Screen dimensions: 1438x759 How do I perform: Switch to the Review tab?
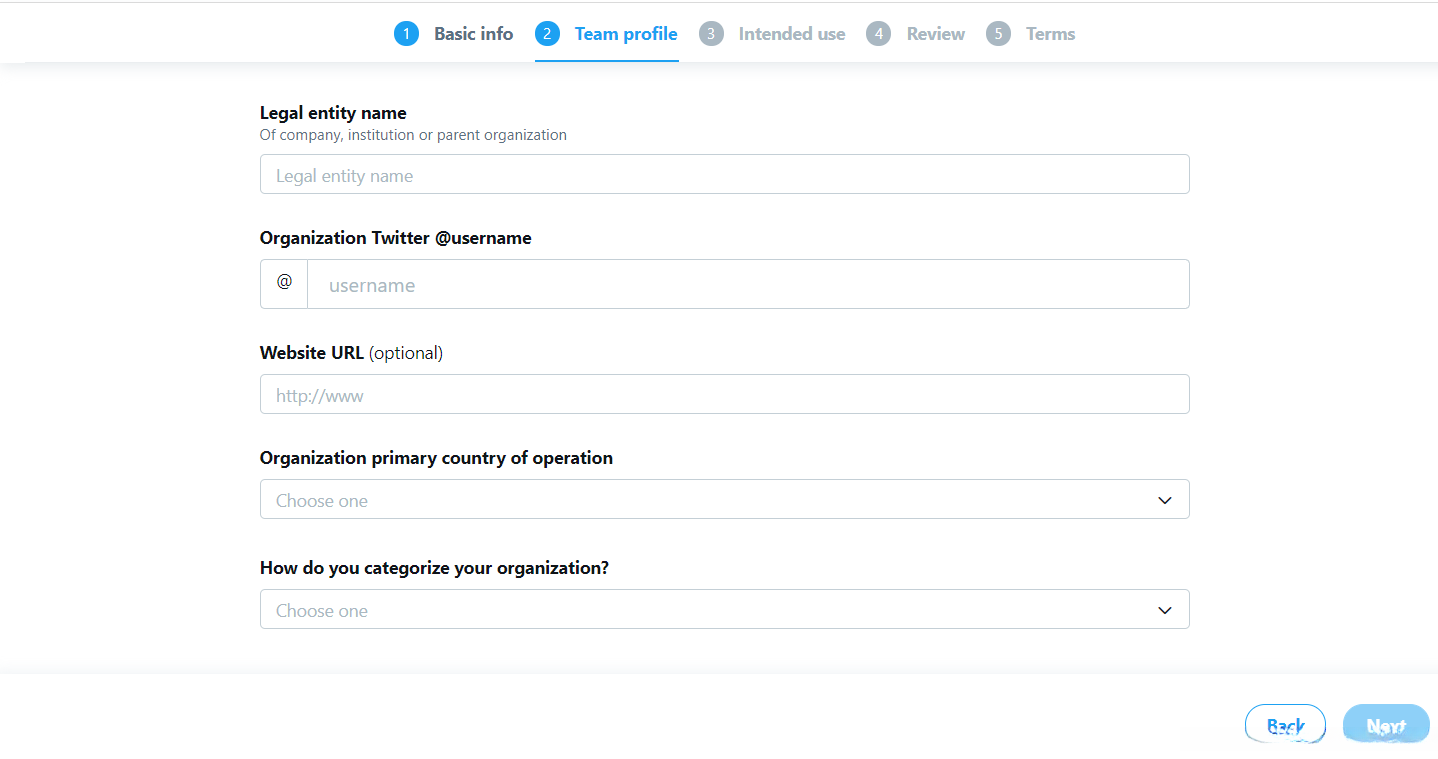pyautogui.click(x=935, y=34)
